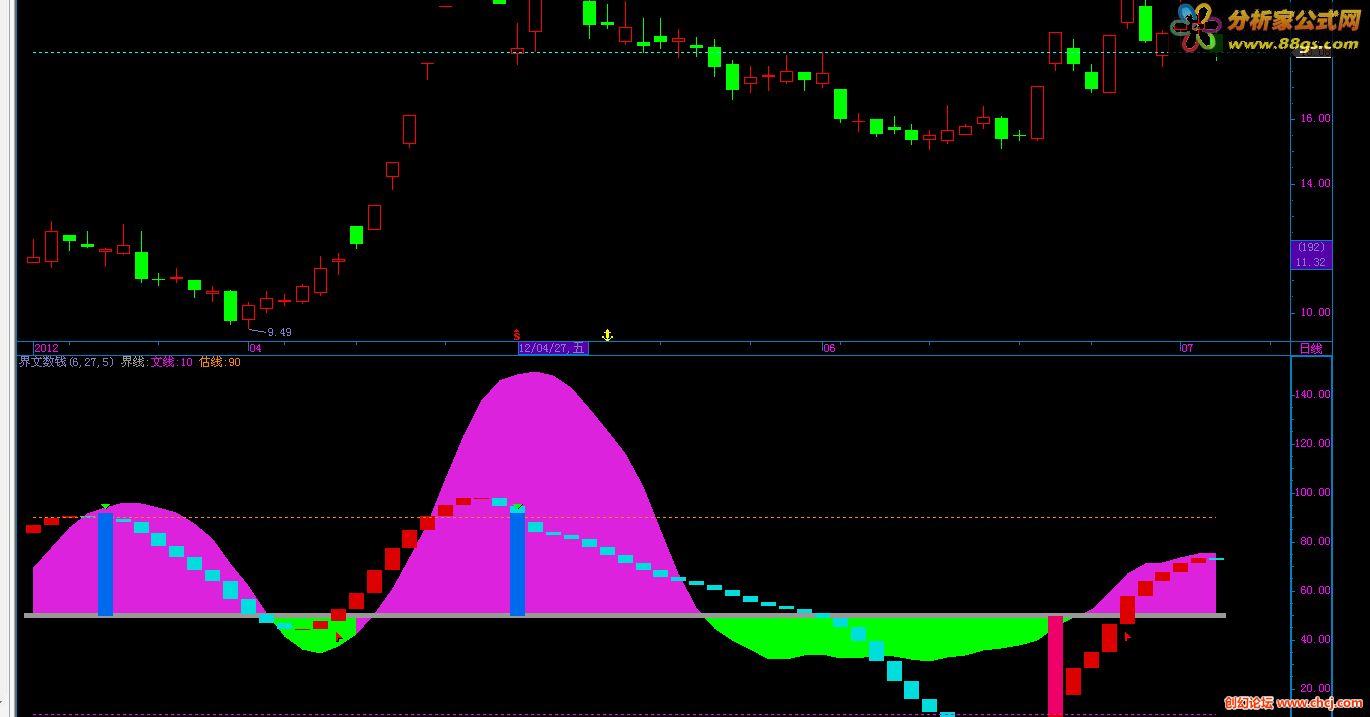This screenshot has width=1370, height=717.
Task: Click the 06 month label on the time axis
Action: (x=828, y=348)
